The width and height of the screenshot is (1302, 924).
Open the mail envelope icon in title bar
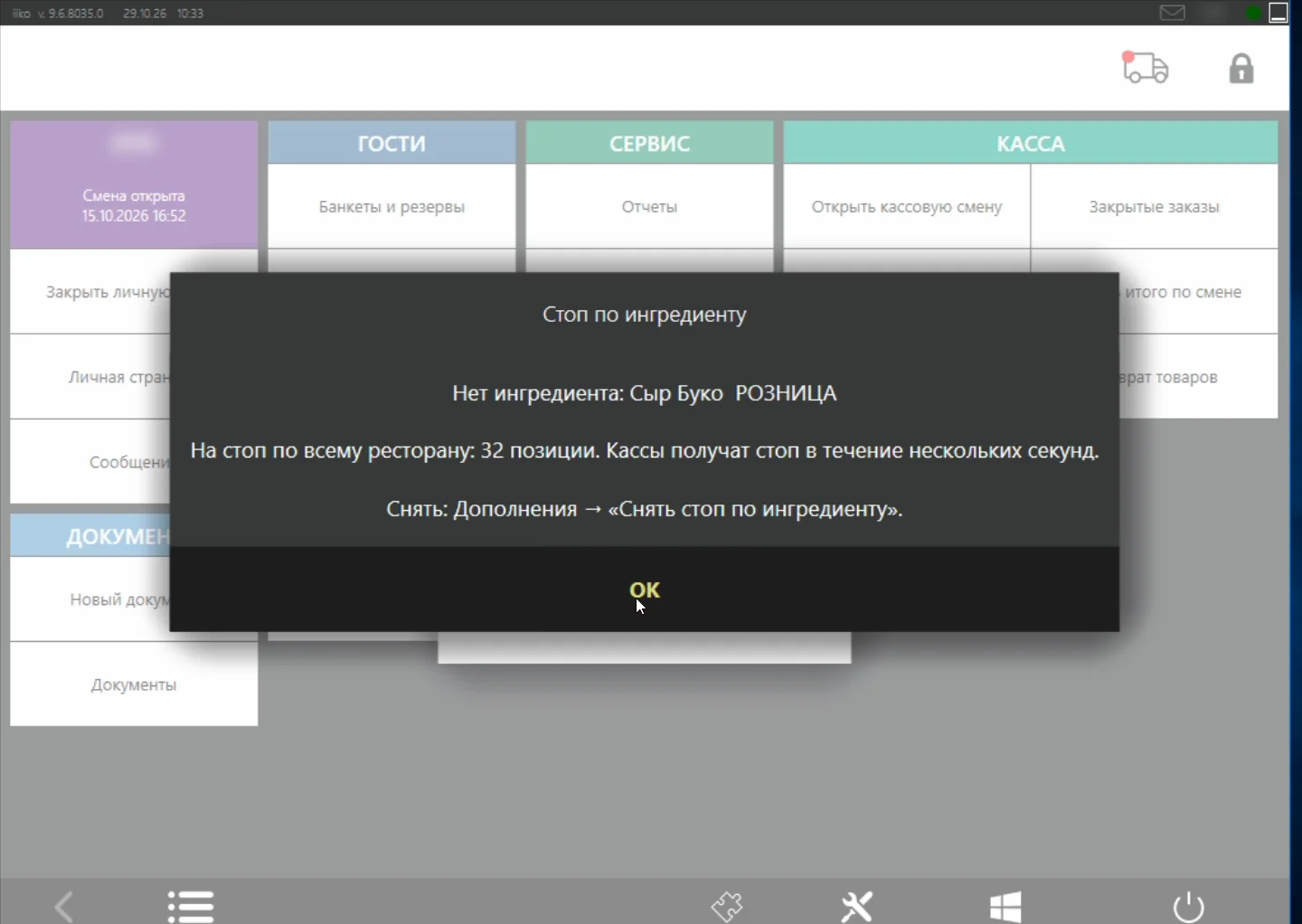pos(1172,13)
